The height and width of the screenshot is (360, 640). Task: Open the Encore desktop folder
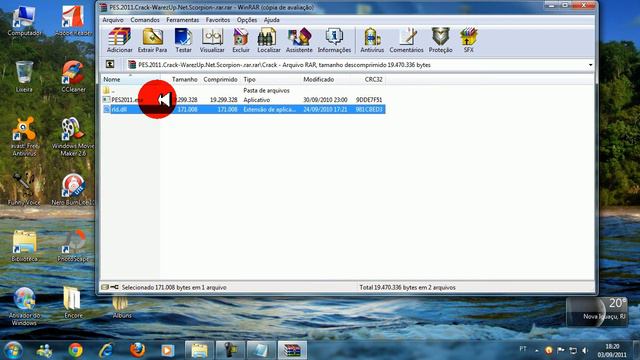coord(73,302)
